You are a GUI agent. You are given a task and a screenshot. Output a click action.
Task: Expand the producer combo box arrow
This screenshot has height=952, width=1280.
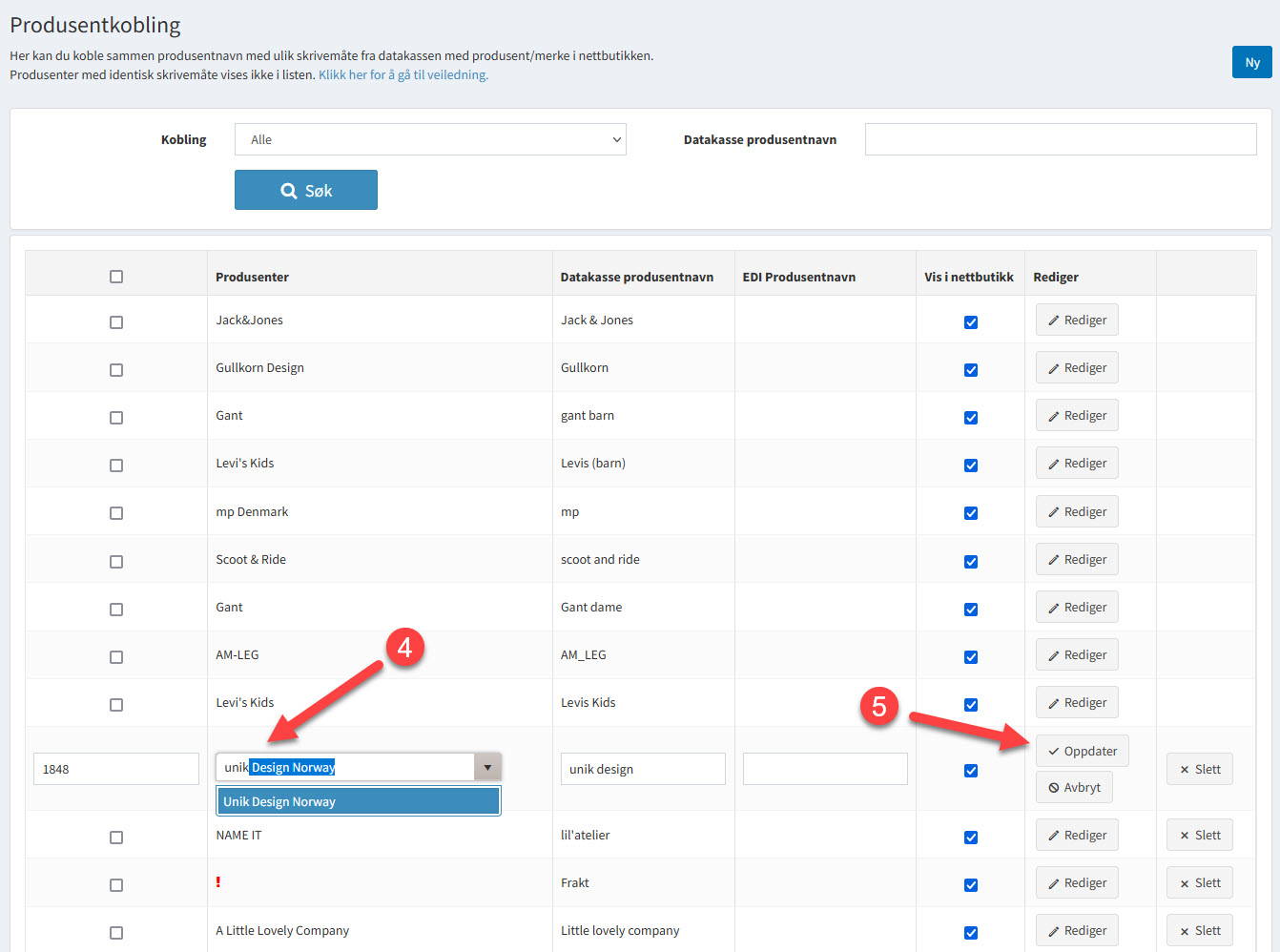click(x=487, y=768)
